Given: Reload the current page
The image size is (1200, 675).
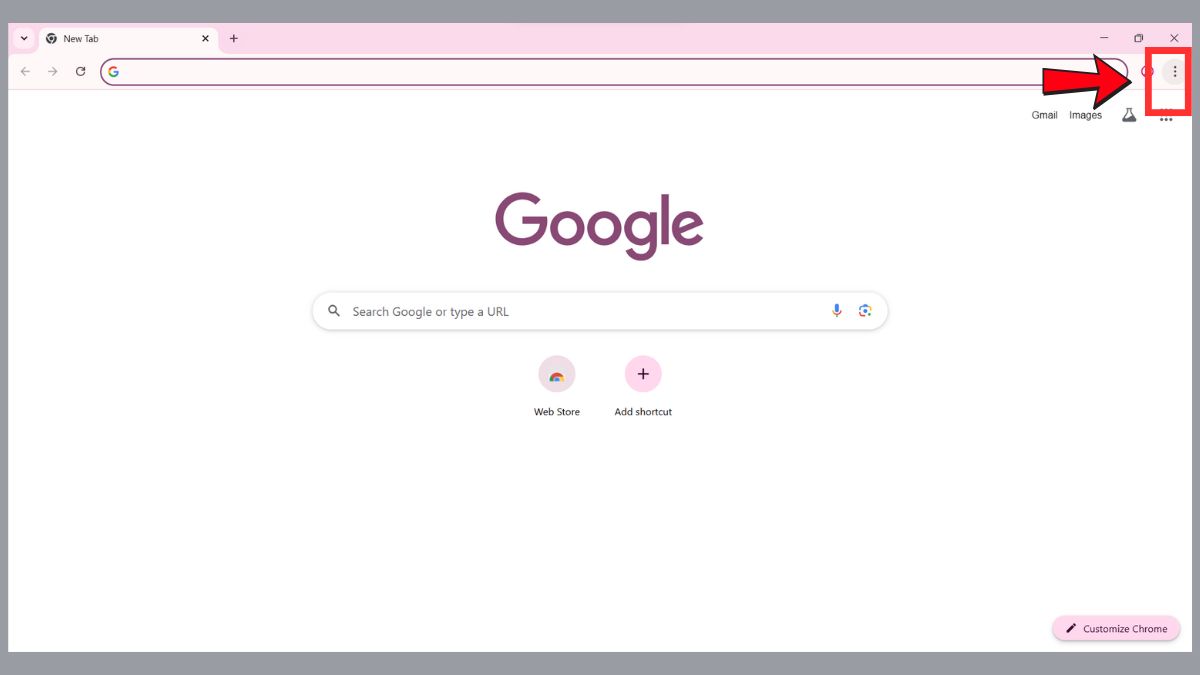Looking at the screenshot, I should pos(81,71).
